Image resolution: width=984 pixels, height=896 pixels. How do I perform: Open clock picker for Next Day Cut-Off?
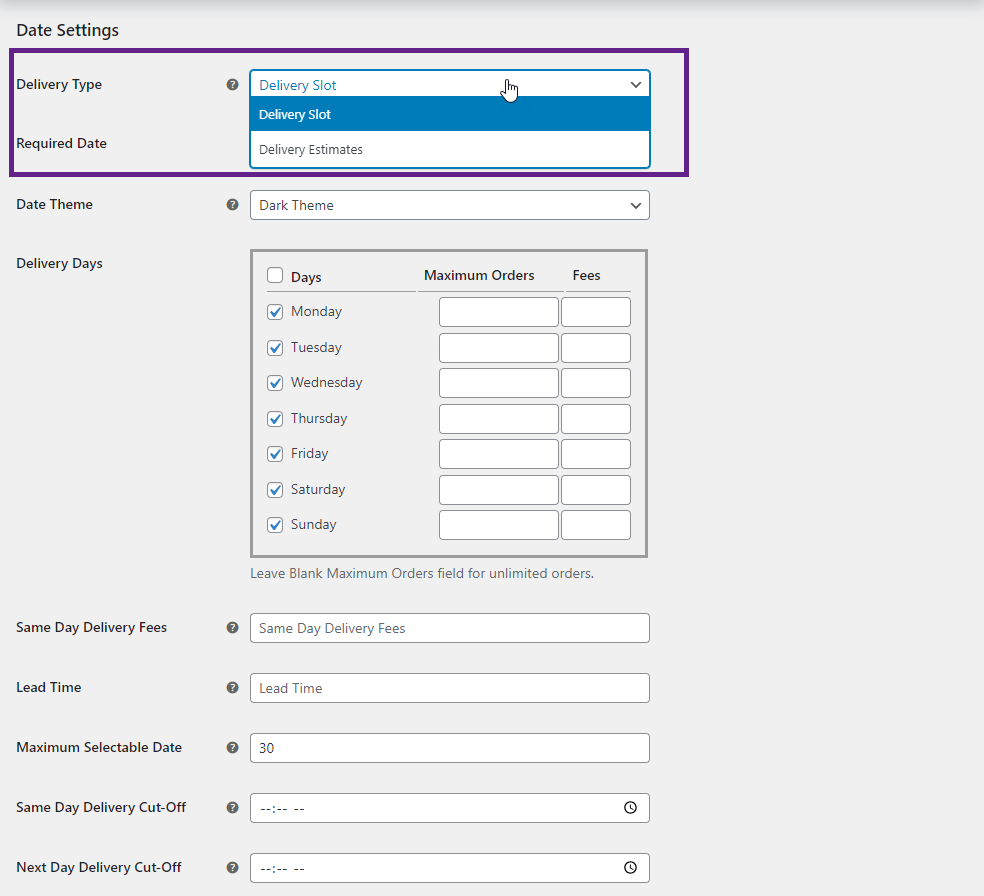(630, 868)
